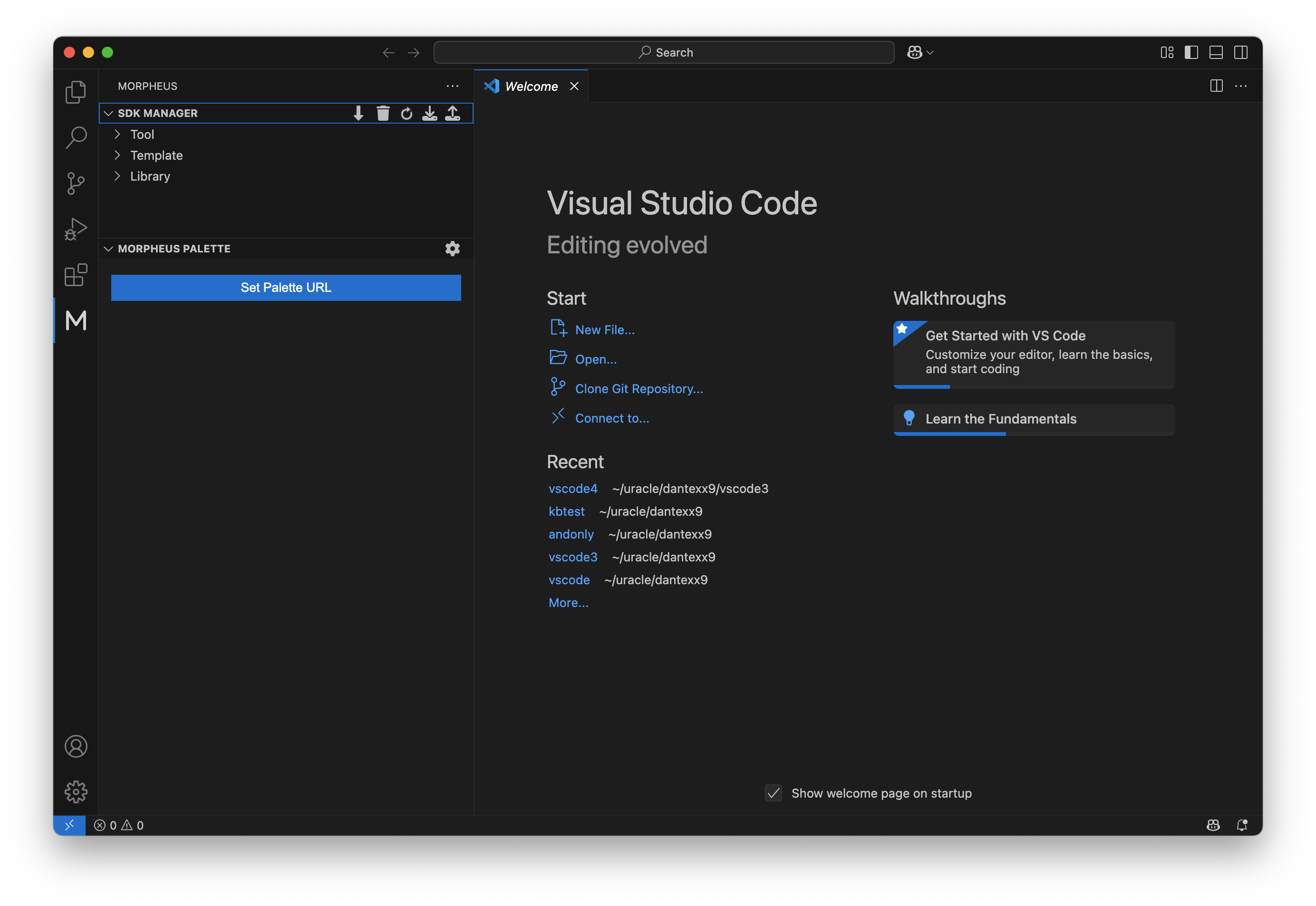This screenshot has width=1316, height=906.
Task: Open the Morpheus M sidebar icon
Action: click(x=76, y=321)
